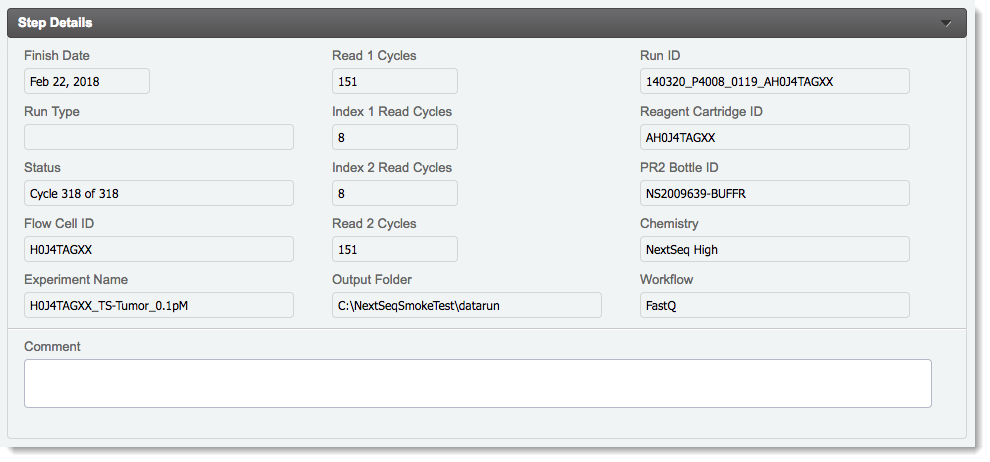This screenshot has height=462, width=990.
Task: Focus the Reagent Cartridge ID field
Action: pos(775,137)
